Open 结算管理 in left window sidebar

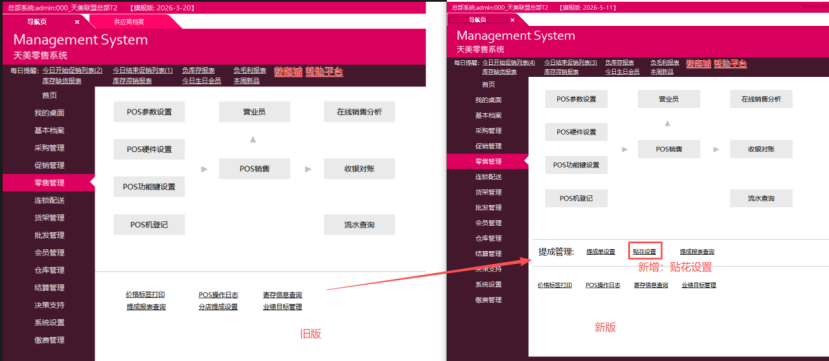pos(49,288)
